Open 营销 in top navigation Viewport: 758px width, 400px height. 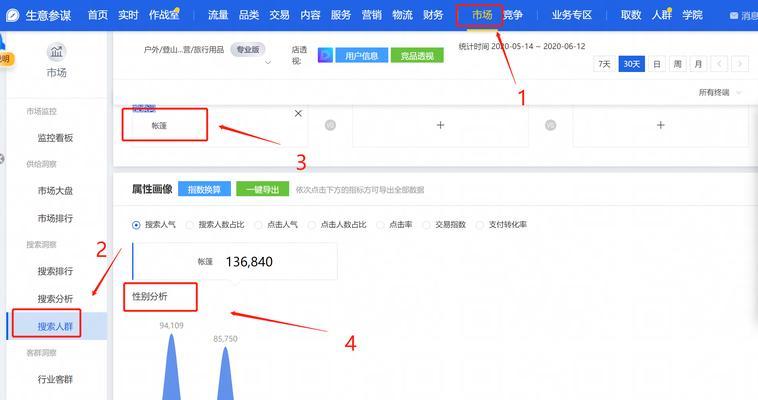pos(372,15)
